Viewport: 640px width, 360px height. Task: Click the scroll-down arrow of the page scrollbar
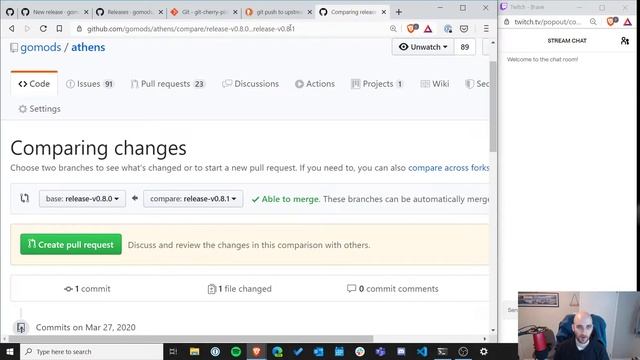(x=493, y=330)
